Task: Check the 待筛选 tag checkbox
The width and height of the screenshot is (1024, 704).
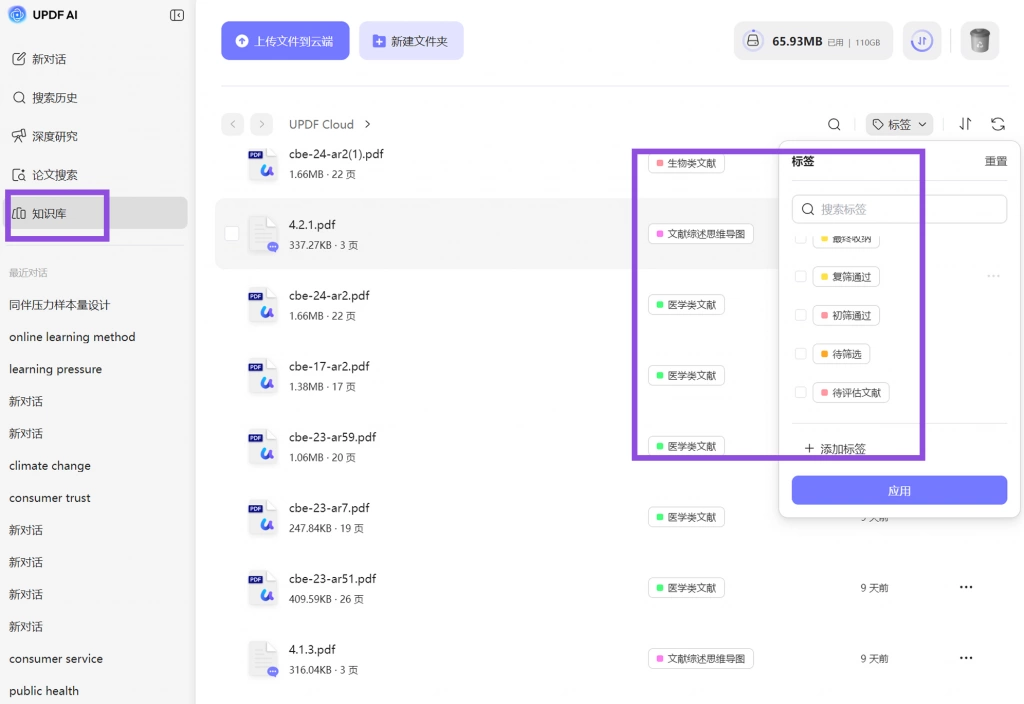Action: coord(800,353)
